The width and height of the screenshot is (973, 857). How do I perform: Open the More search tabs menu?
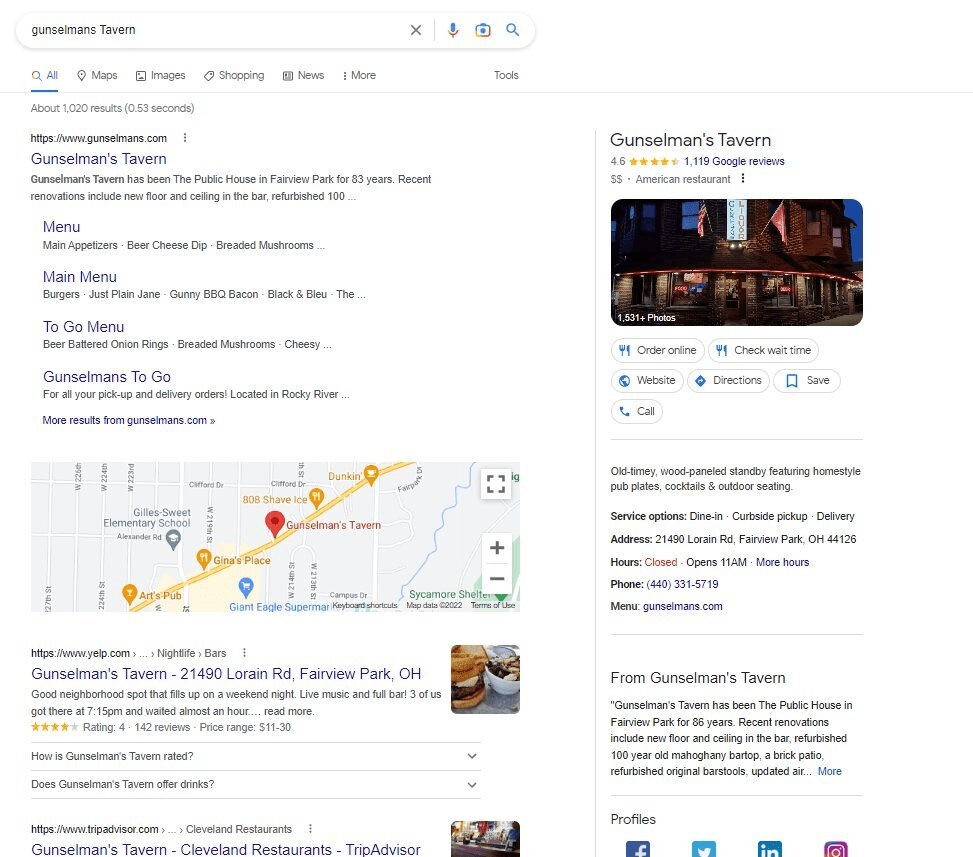tap(359, 76)
